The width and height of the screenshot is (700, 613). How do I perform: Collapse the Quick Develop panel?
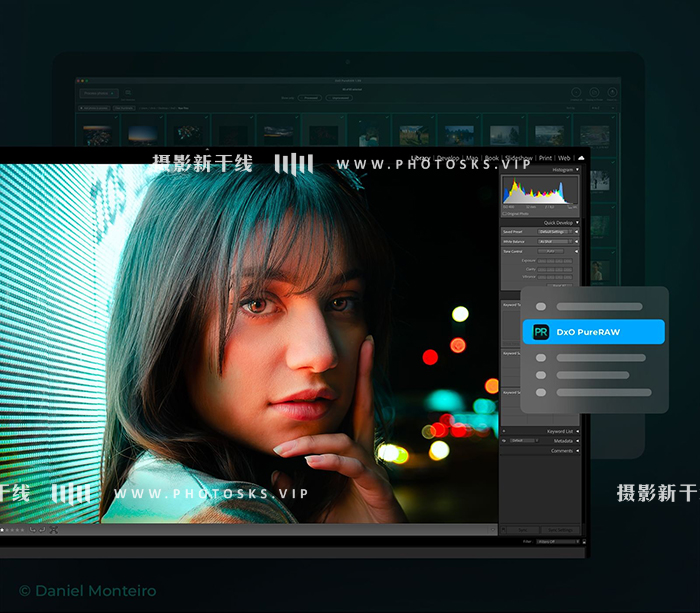coord(577,222)
